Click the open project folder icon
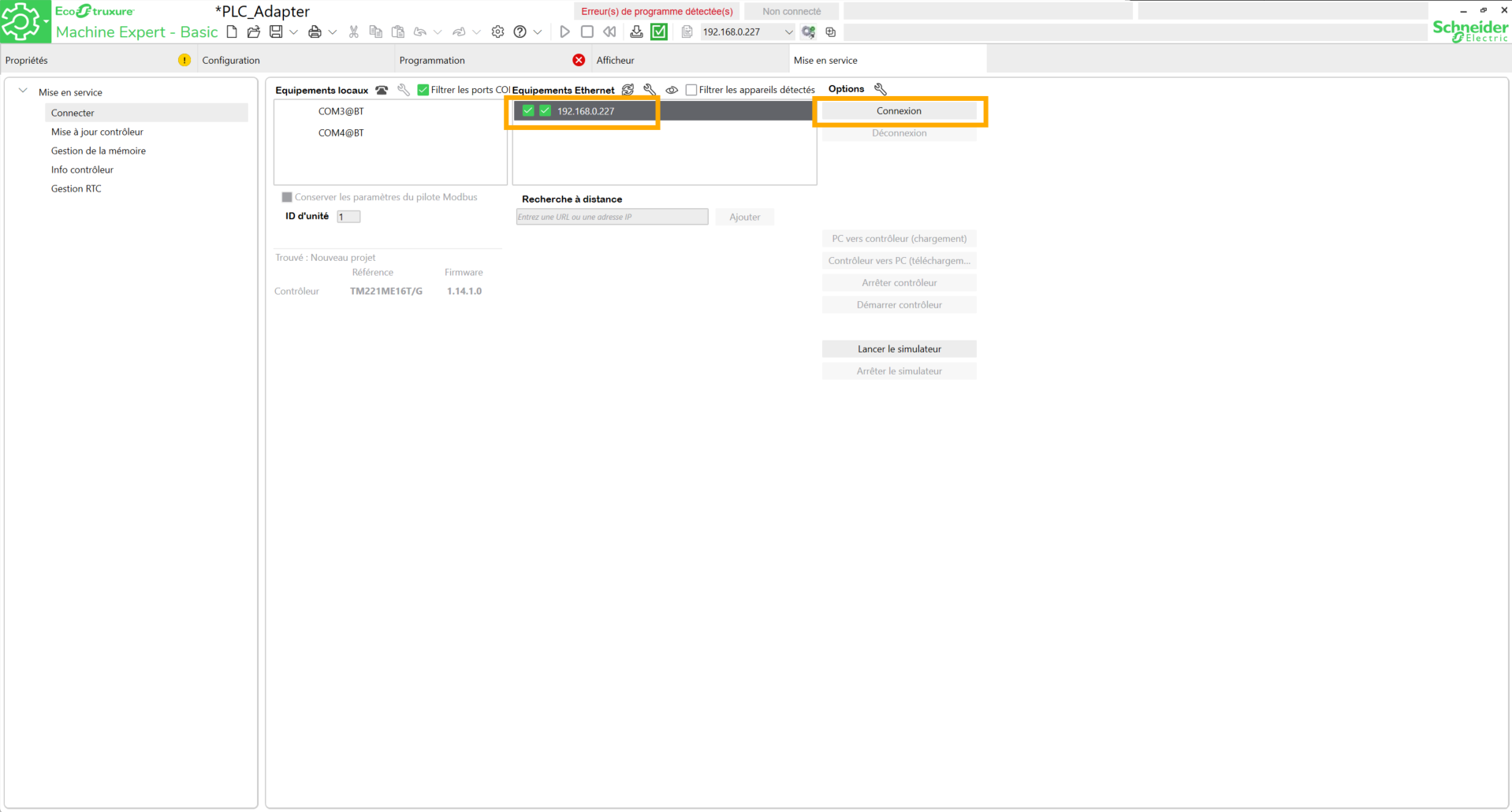The height and width of the screenshot is (812, 1512). (x=253, y=32)
